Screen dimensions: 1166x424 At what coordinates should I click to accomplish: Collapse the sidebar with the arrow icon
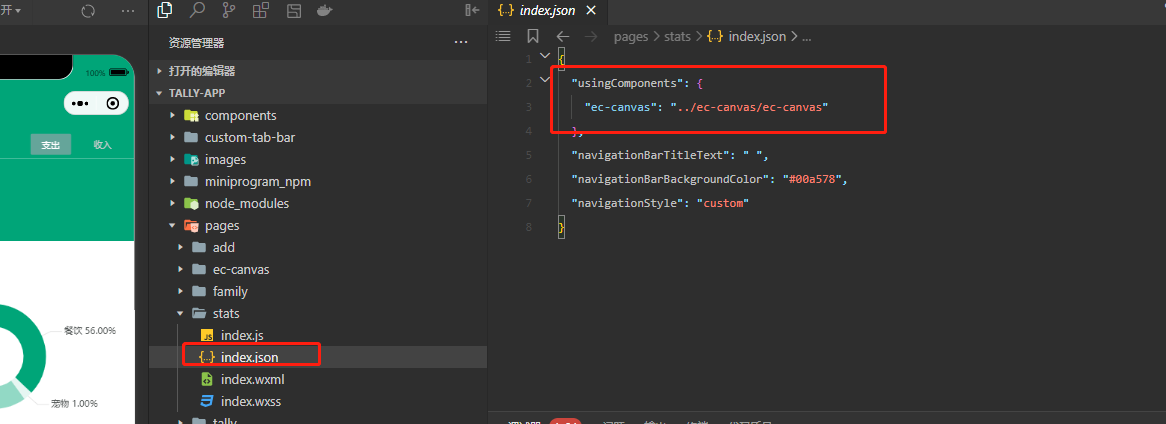[472, 10]
